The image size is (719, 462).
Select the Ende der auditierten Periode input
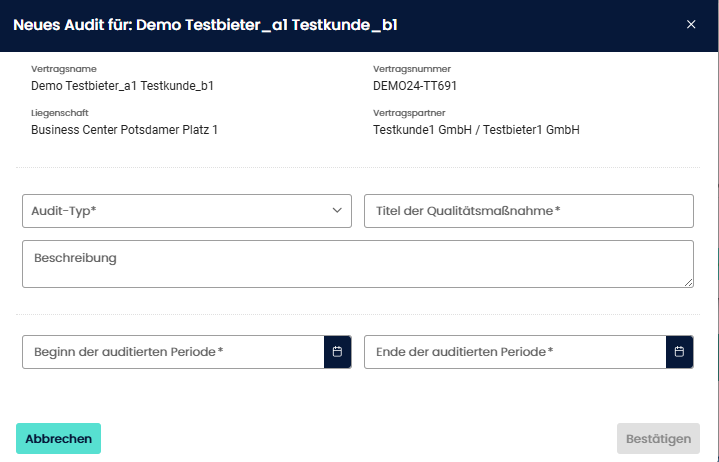click(x=514, y=352)
